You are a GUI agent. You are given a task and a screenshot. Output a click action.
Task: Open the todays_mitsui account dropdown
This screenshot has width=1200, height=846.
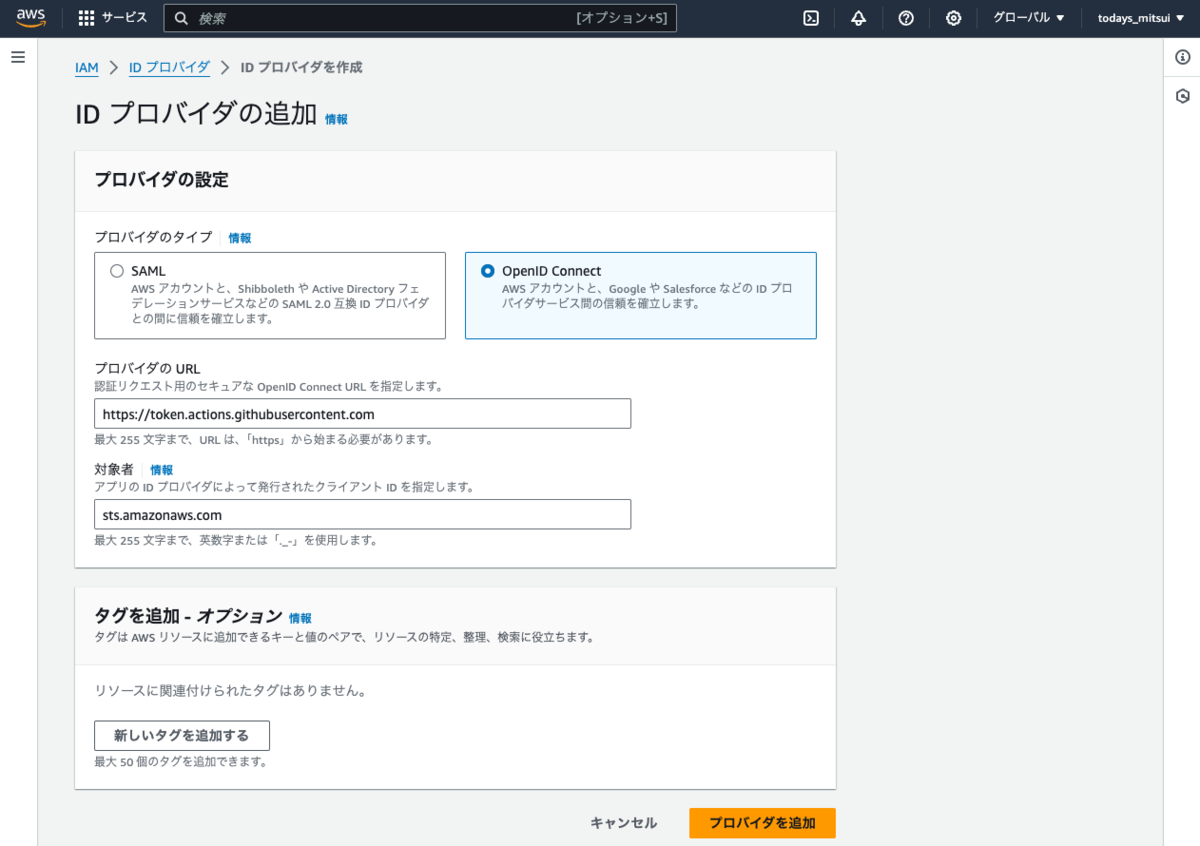(1141, 18)
